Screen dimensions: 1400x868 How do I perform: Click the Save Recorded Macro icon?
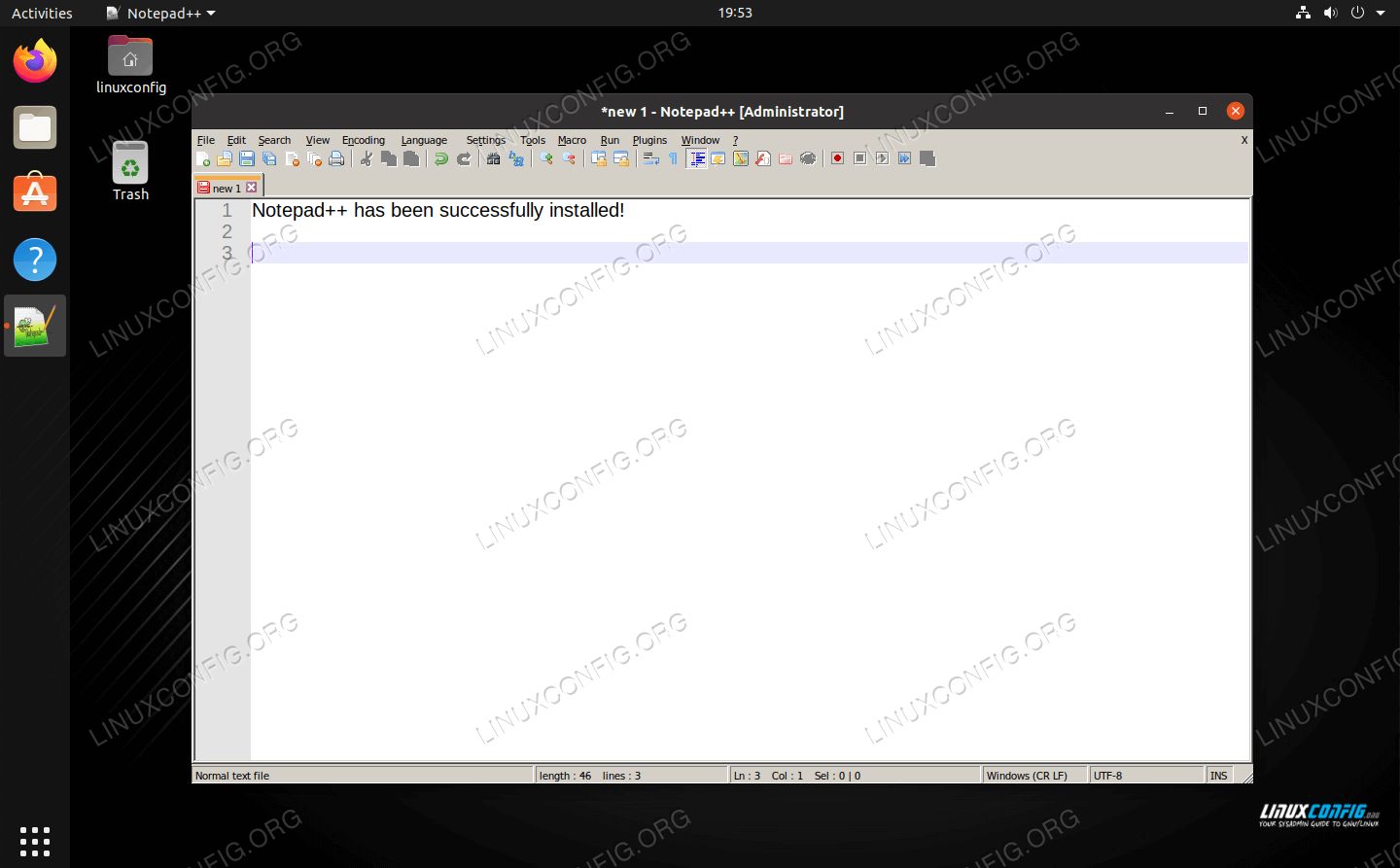[x=927, y=158]
